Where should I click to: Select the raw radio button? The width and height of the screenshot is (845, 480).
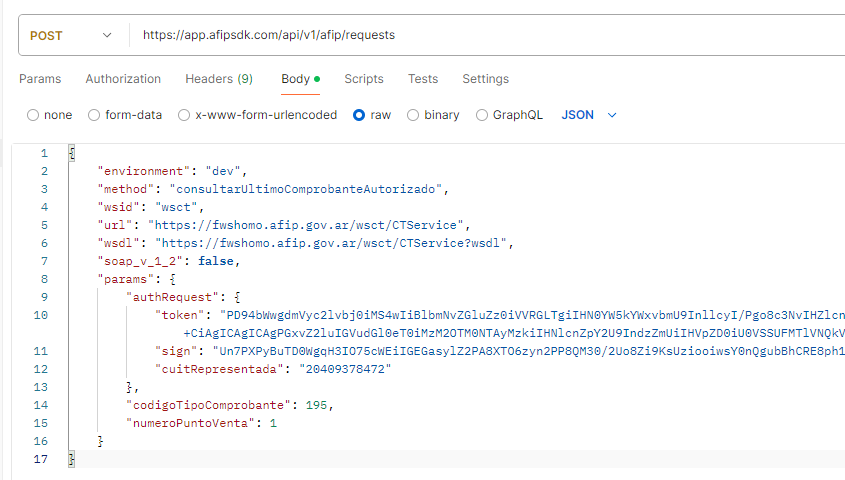359,115
